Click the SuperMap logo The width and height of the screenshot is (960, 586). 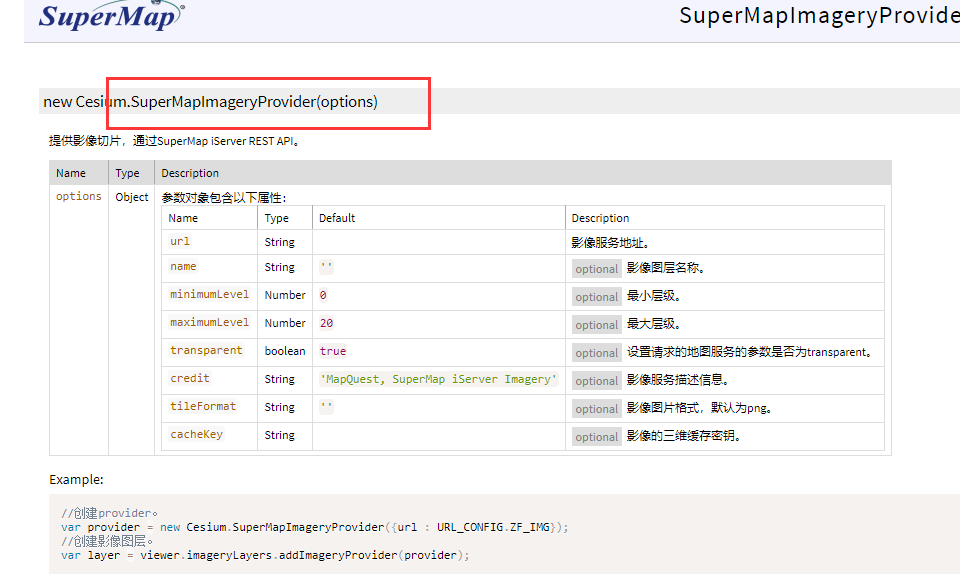111,15
